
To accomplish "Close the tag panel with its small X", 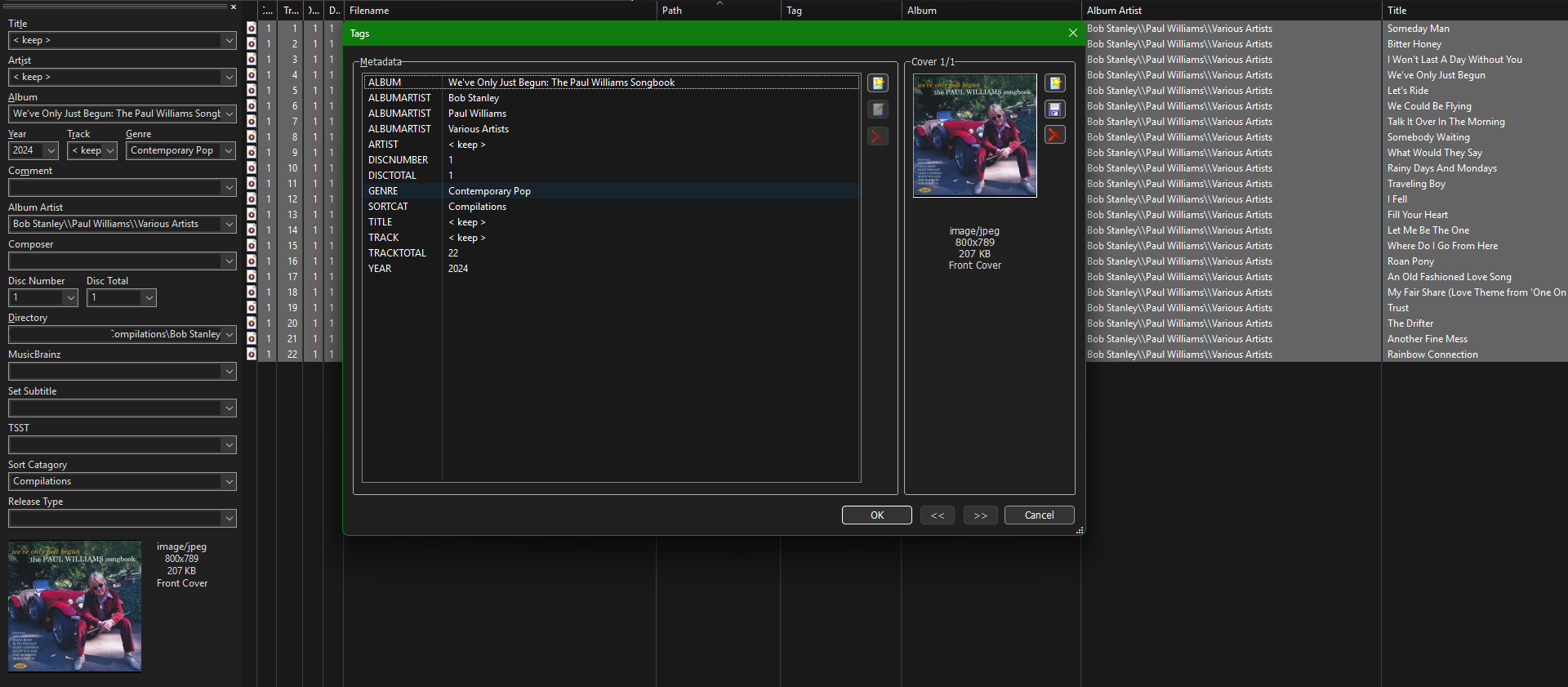I will tap(234, 7).
